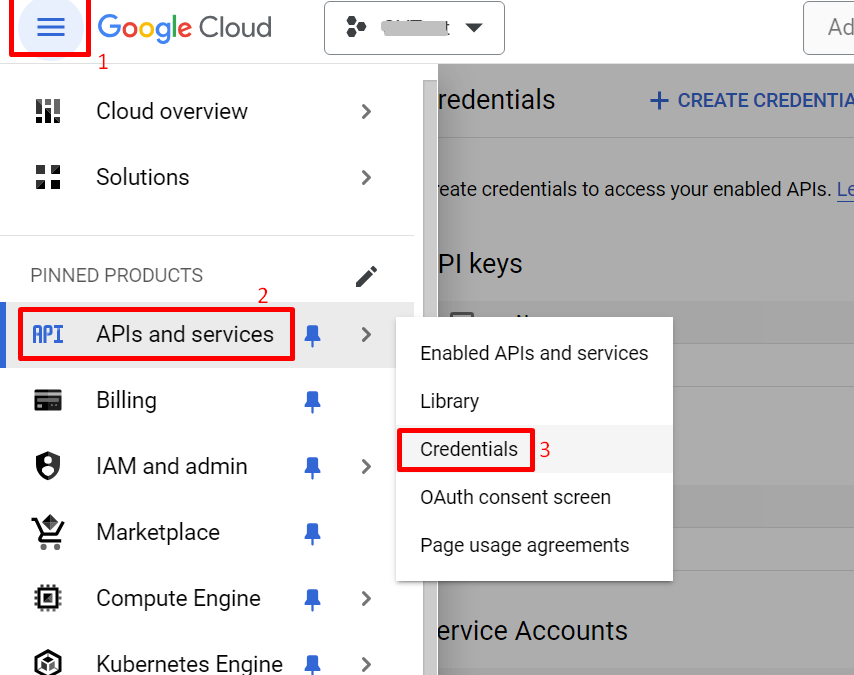This screenshot has width=854, height=675.
Task: Select Credentials in the APIs submenu
Action: click(465, 450)
